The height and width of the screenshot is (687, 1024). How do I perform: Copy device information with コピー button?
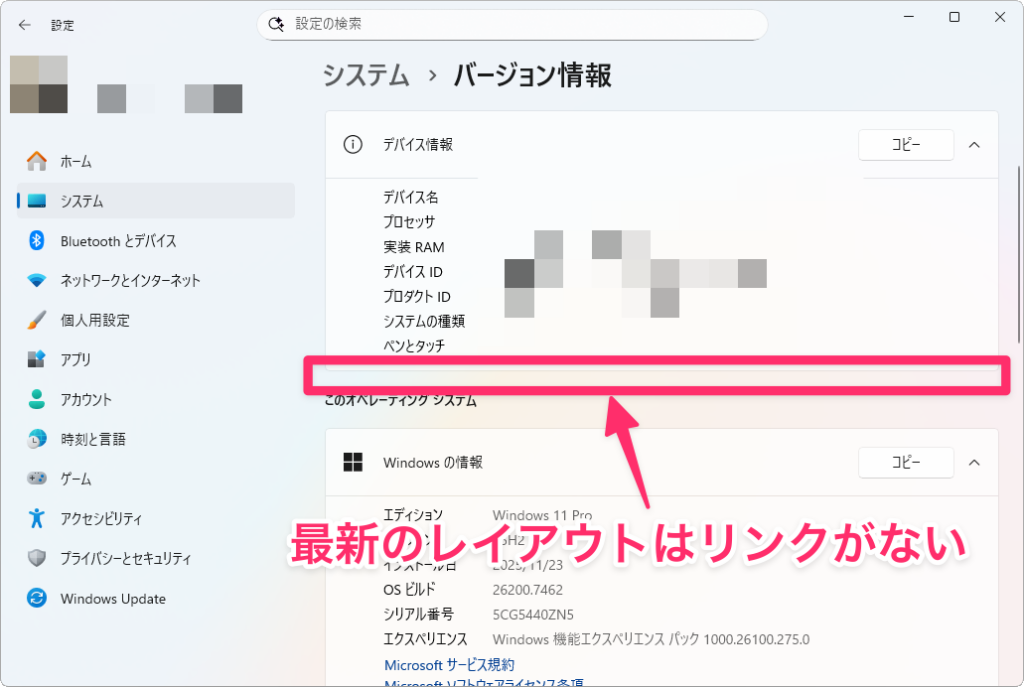[905, 145]
